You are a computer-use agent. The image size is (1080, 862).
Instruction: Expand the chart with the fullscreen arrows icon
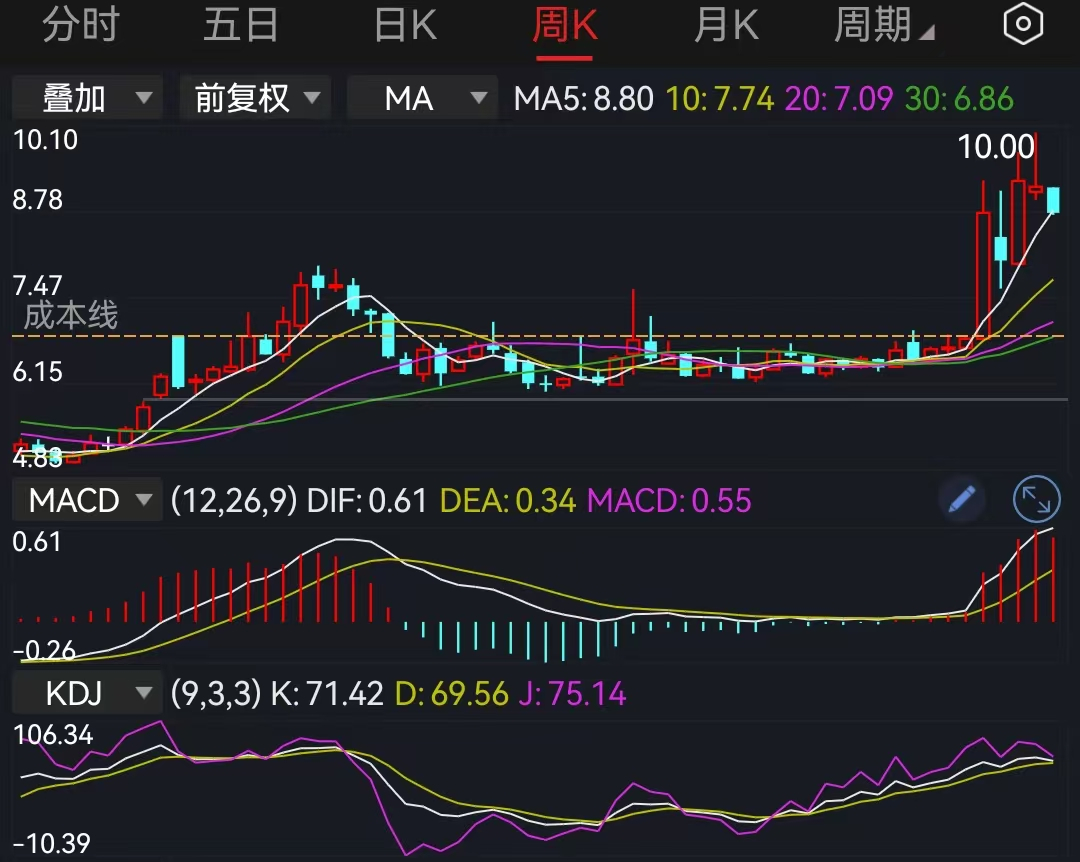[1036, 500]
